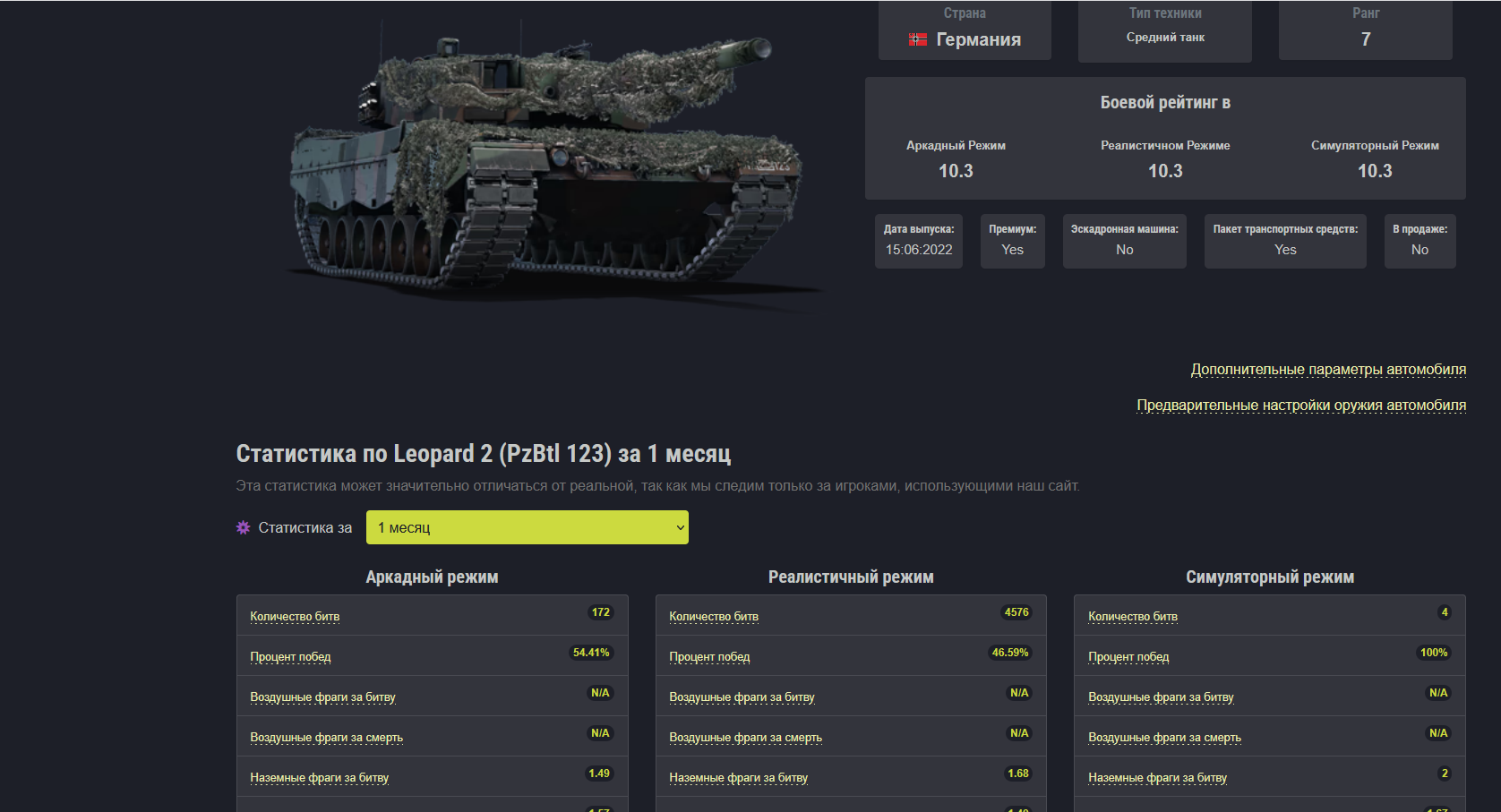Open Предварительные настройки оружия автомобиля link
Image resolution: width=1501 pixels, height=812 pixels.
(x=1301, y=406)
